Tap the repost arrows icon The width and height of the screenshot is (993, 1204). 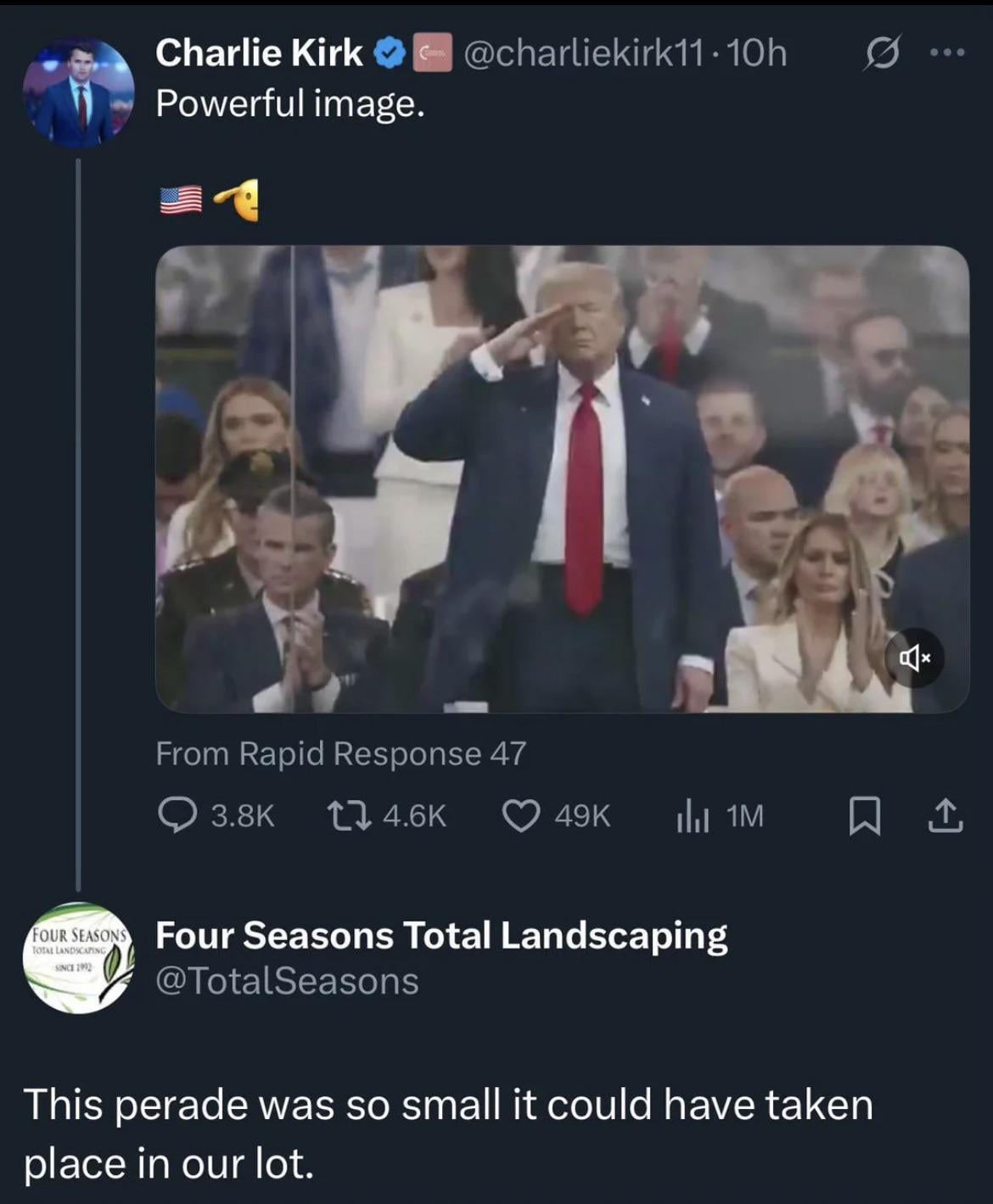(x=349, y=815)
